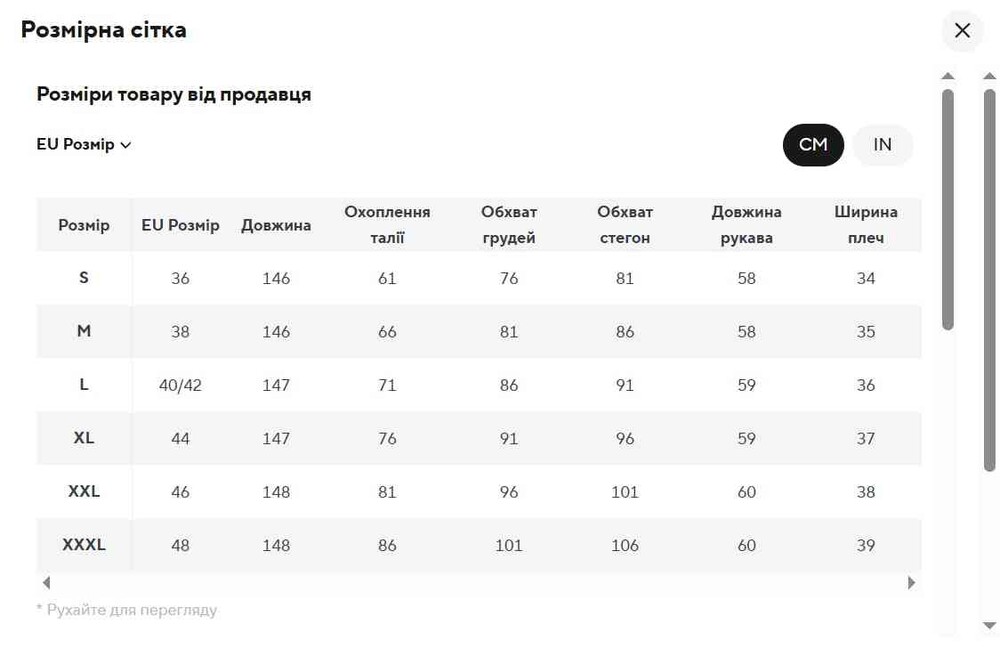This screenshot has height=657, width=1000.
Task: Click the vertical scrollbar down arrow
Action: point(989,626)
